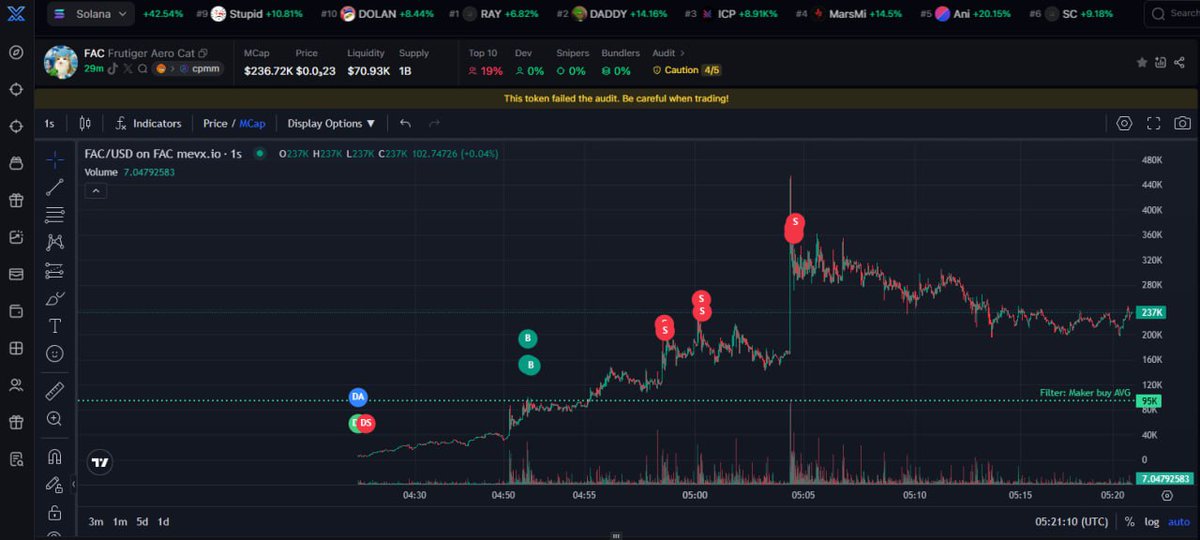Toggle auto scale mode
The image size is (1200, 540).
tap(1179, 522)
